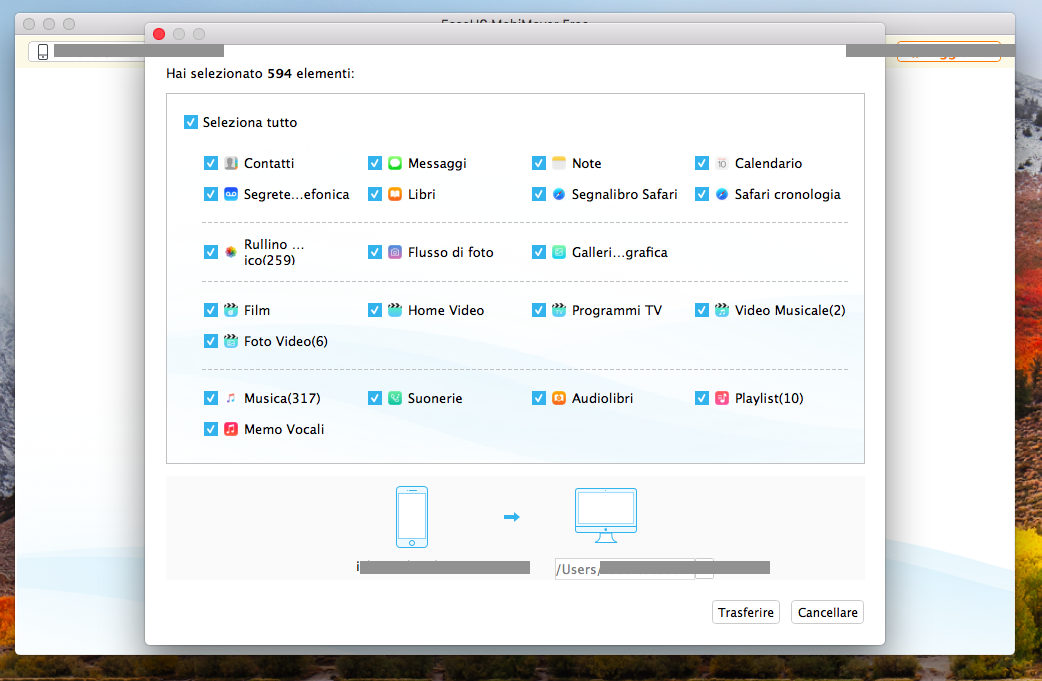
Task: Click the computer destination monitor icon
Action: coord(605,515)
